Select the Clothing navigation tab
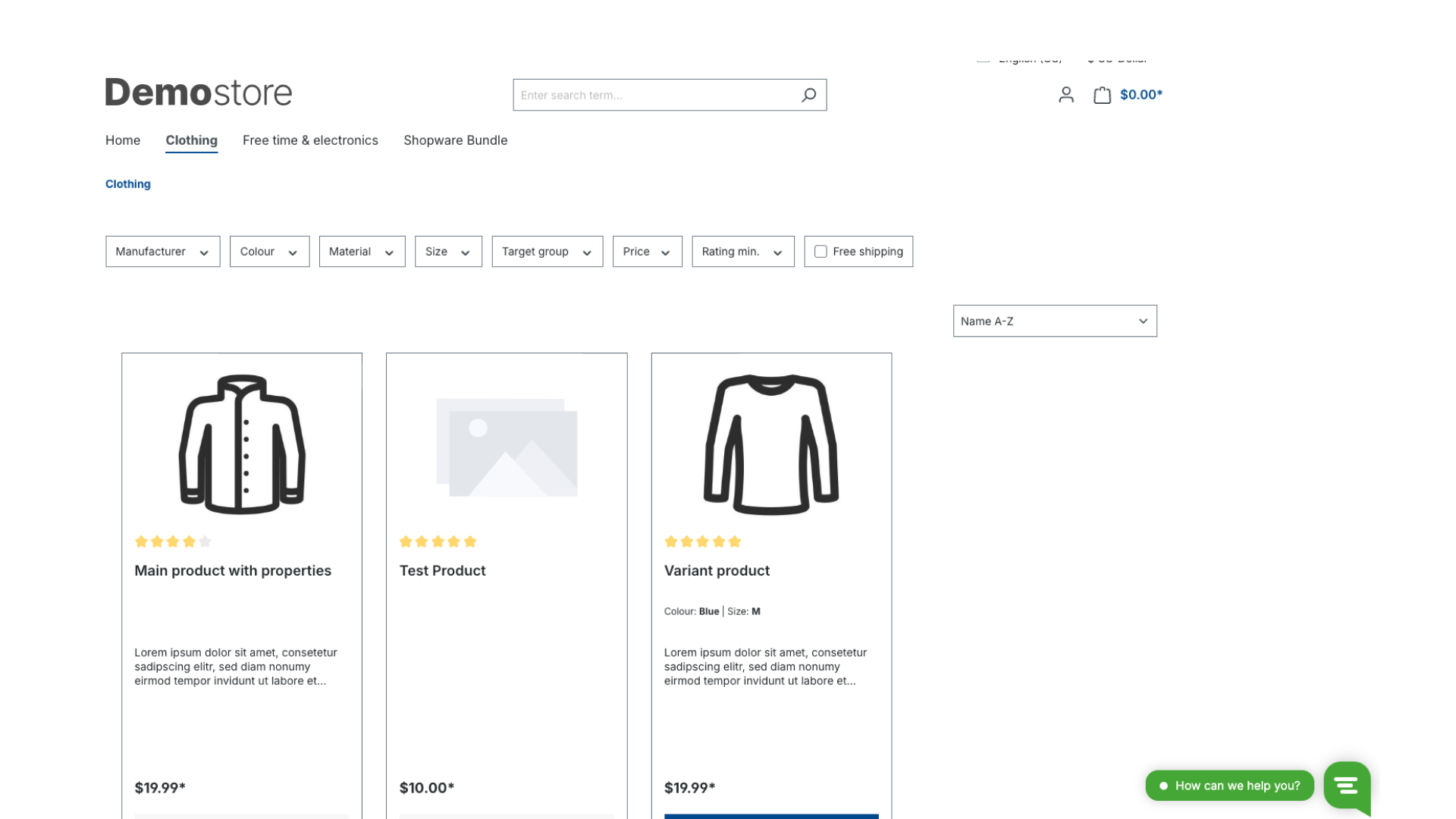The image size is (1456, 819). coord(191,140)
